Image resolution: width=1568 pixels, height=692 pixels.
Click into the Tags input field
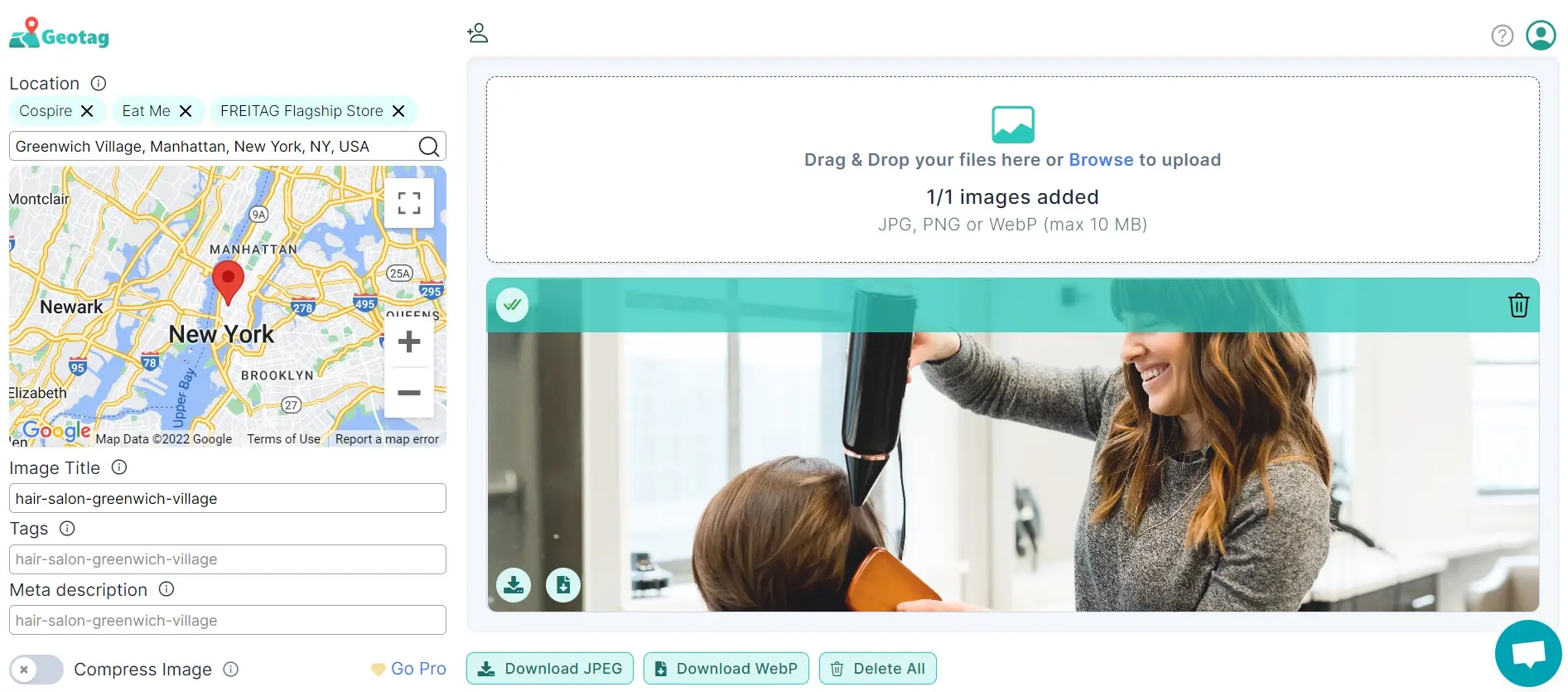tap(228, 559)
